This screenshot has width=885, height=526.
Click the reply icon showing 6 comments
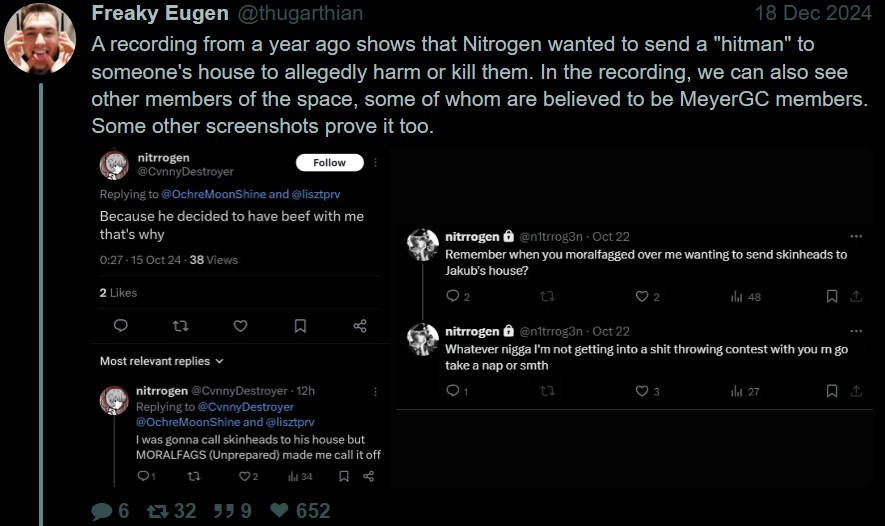pos(102,511)
